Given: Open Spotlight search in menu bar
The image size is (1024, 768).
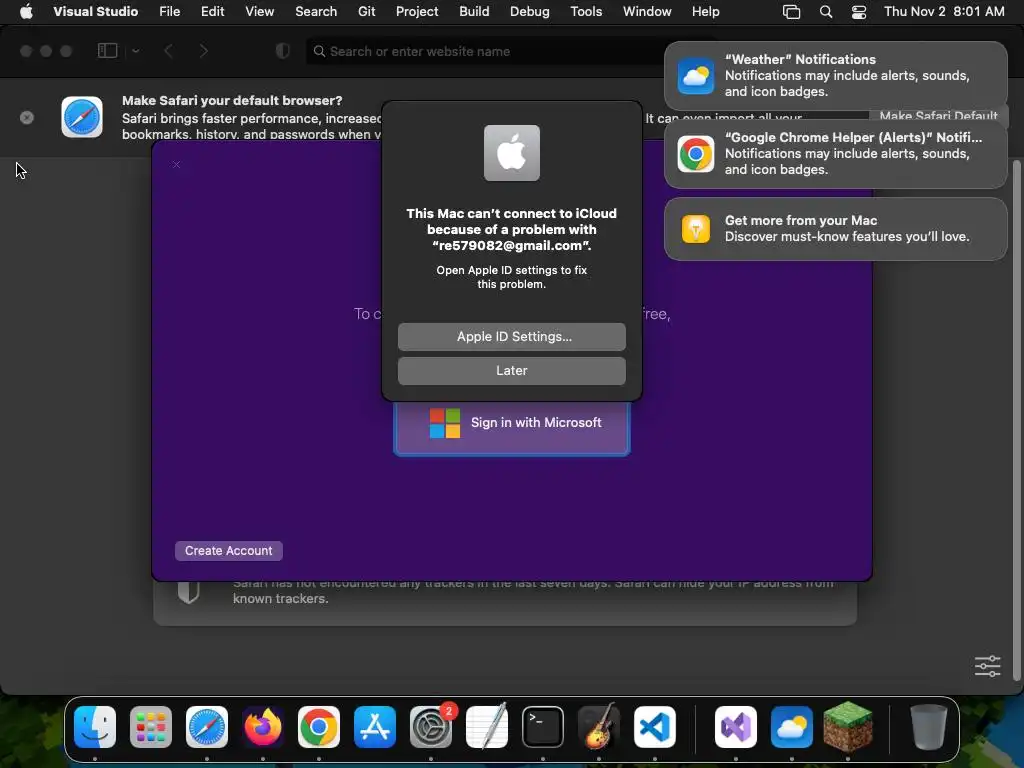Looking at the screenshot, I should tap(826, 12).
